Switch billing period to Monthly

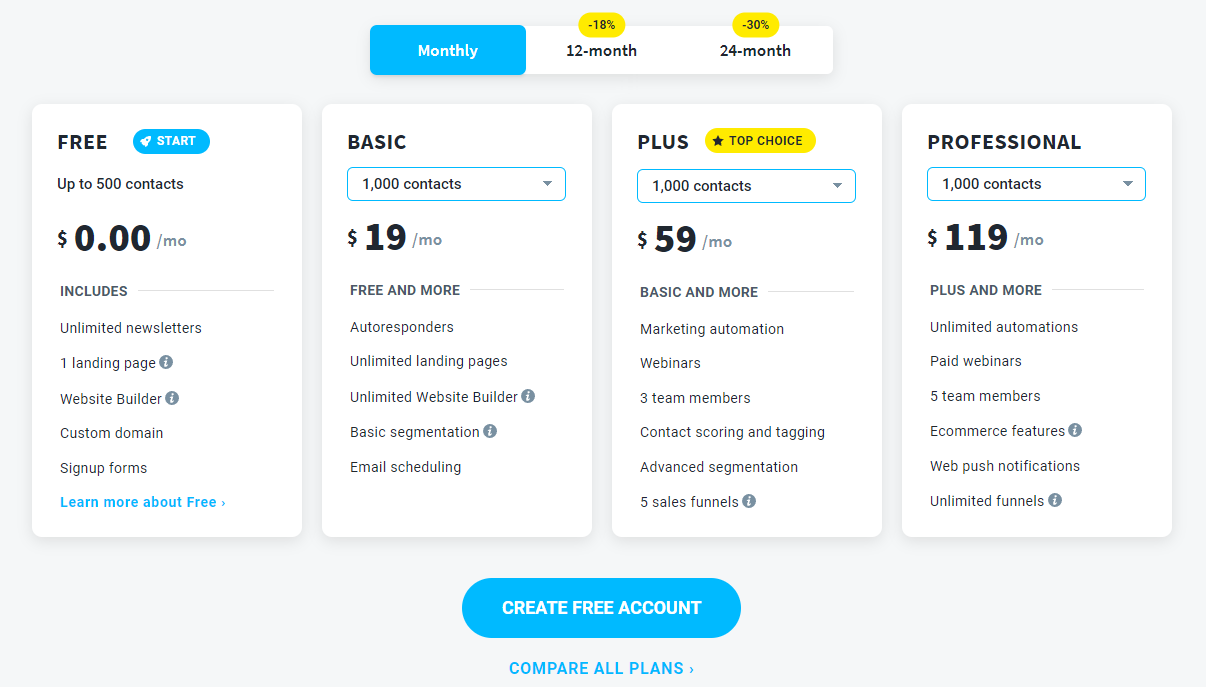pos(448,50)
